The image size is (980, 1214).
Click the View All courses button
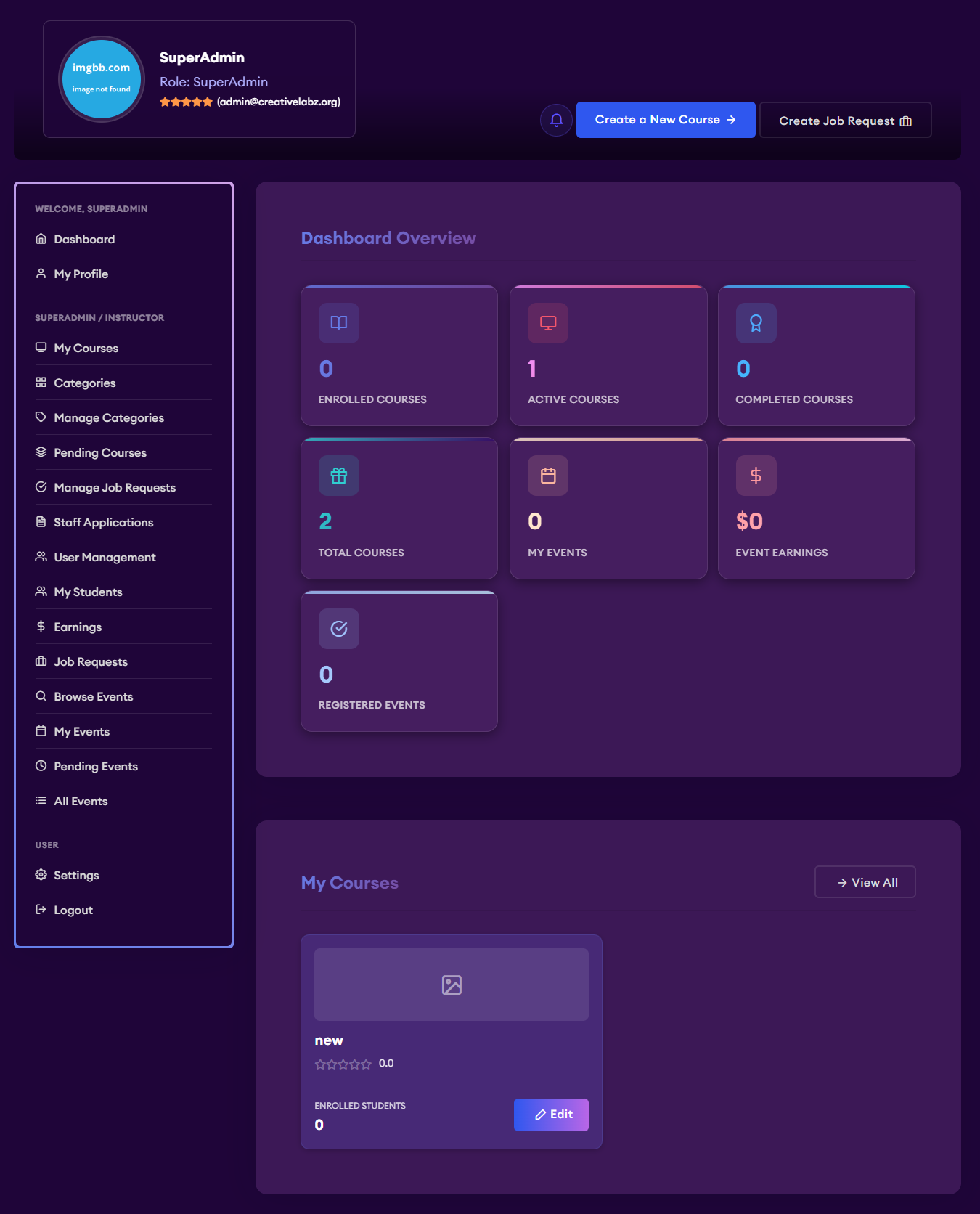coord(865,882)
